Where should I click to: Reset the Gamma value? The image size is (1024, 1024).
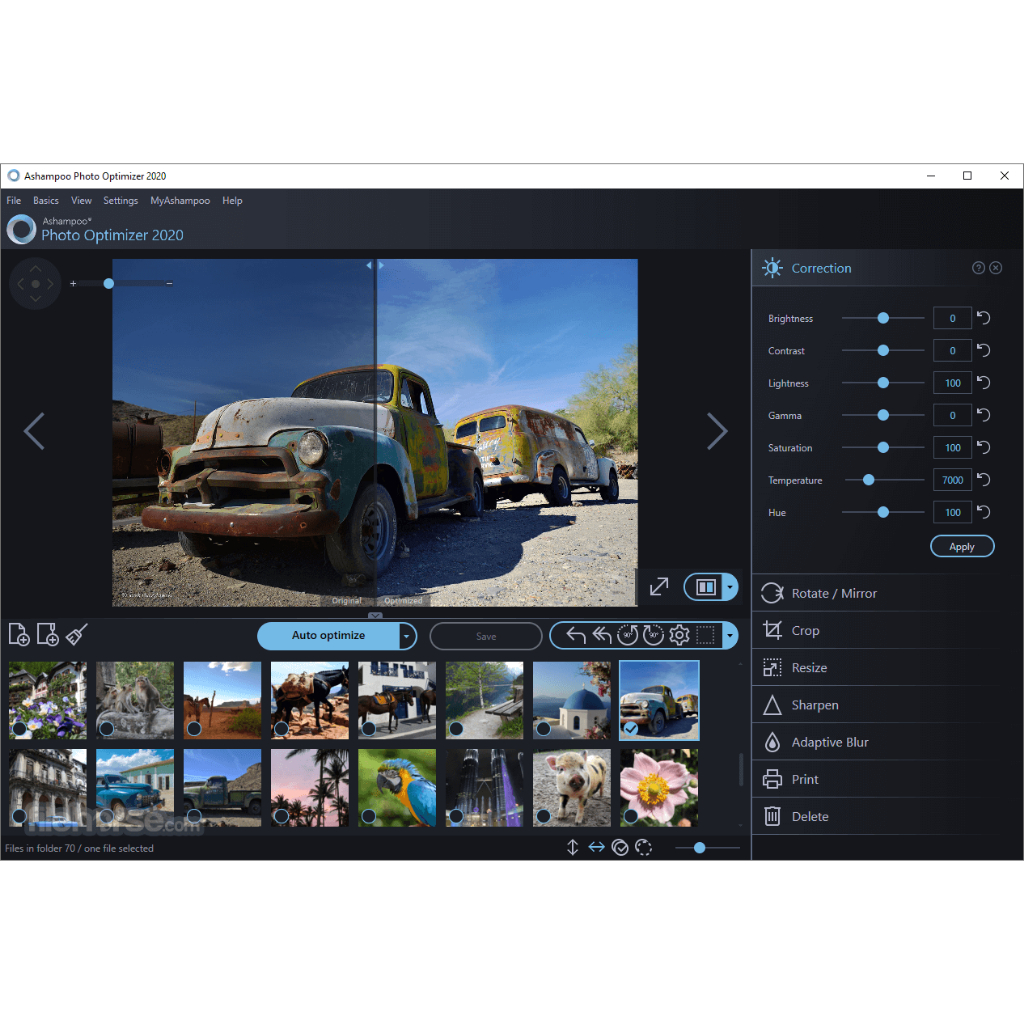(x=984, y=415)
